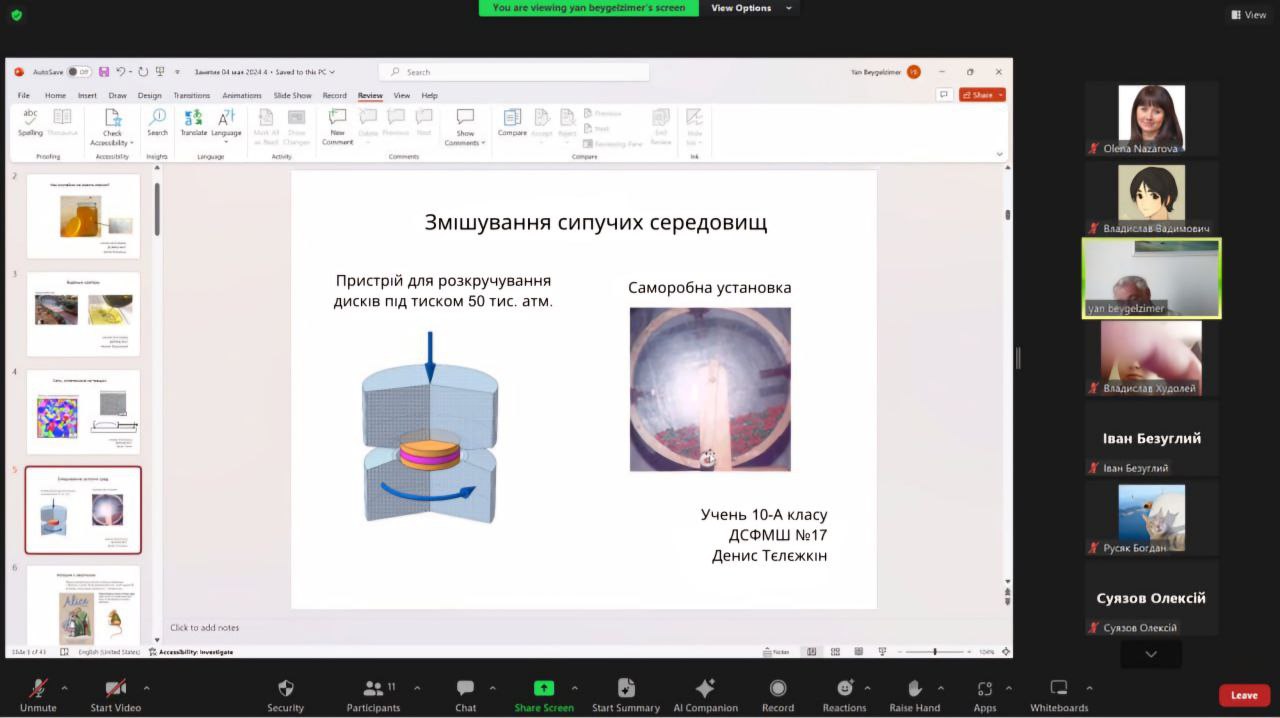This screenshot has width=1280, height=718.
Task: Switch to the Animations tab
Action: click(x=241, y=96)
